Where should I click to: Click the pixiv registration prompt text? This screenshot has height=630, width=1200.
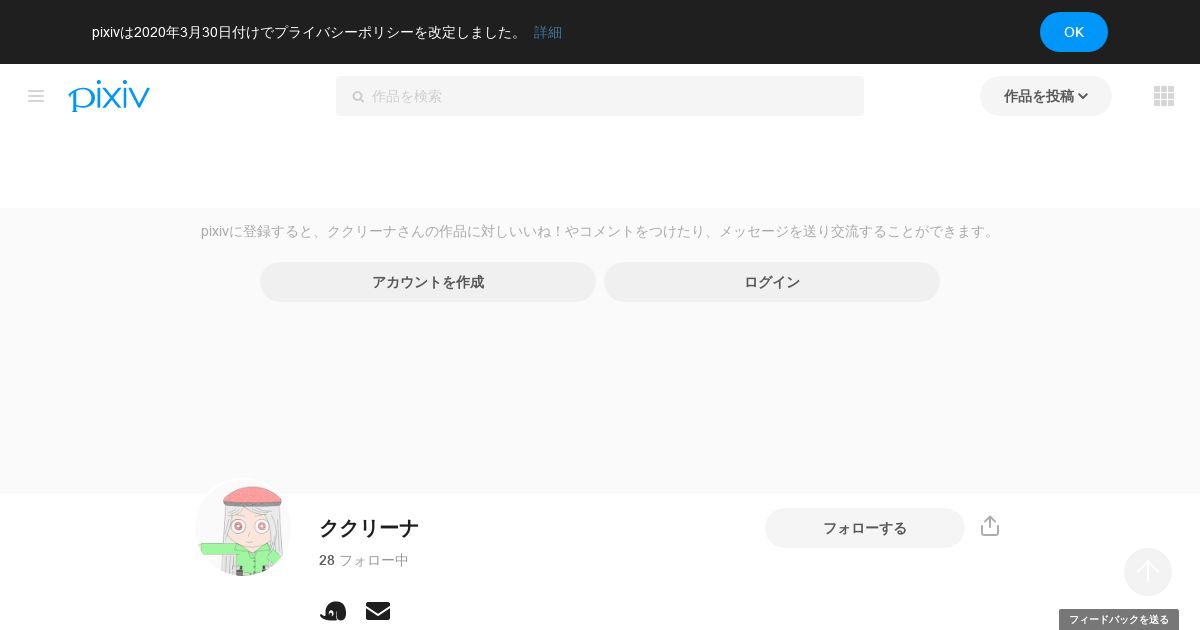pyautogui.click(x=600, y=231)
